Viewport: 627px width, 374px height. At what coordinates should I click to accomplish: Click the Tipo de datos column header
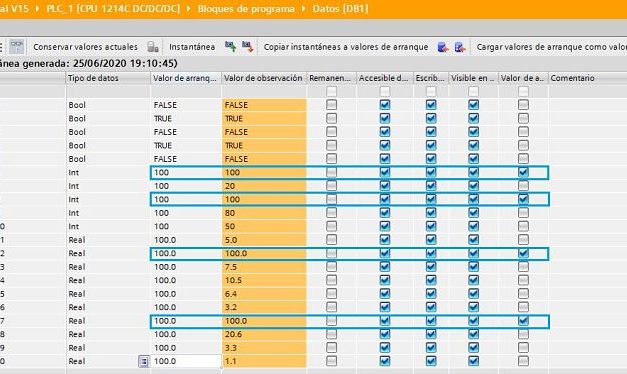108,78
